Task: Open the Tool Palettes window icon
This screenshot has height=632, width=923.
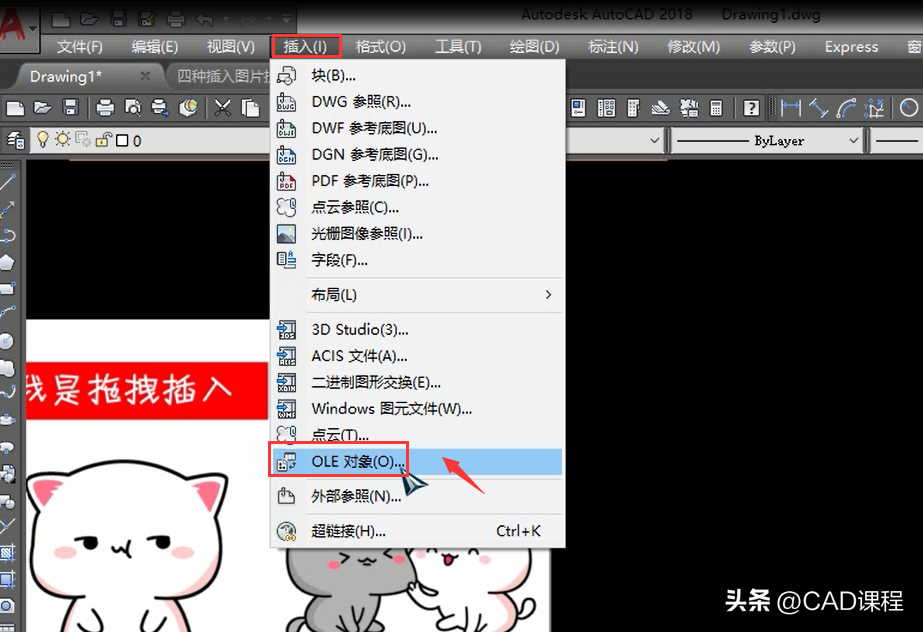Action: point(633,108)
